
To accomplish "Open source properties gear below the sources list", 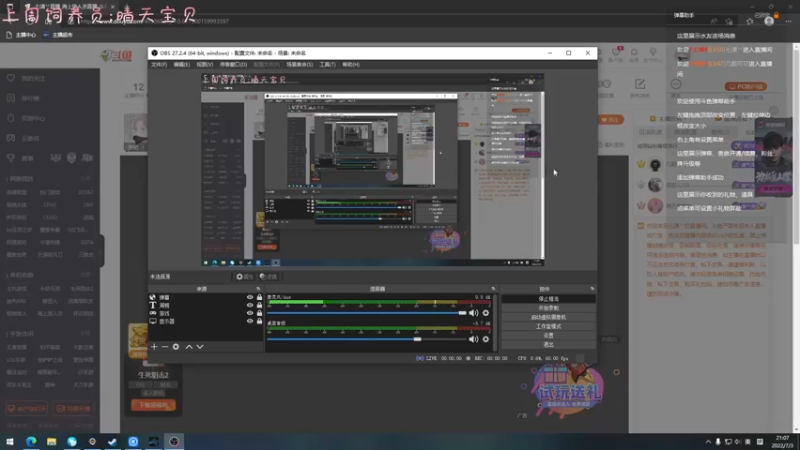I will point(176,346).
